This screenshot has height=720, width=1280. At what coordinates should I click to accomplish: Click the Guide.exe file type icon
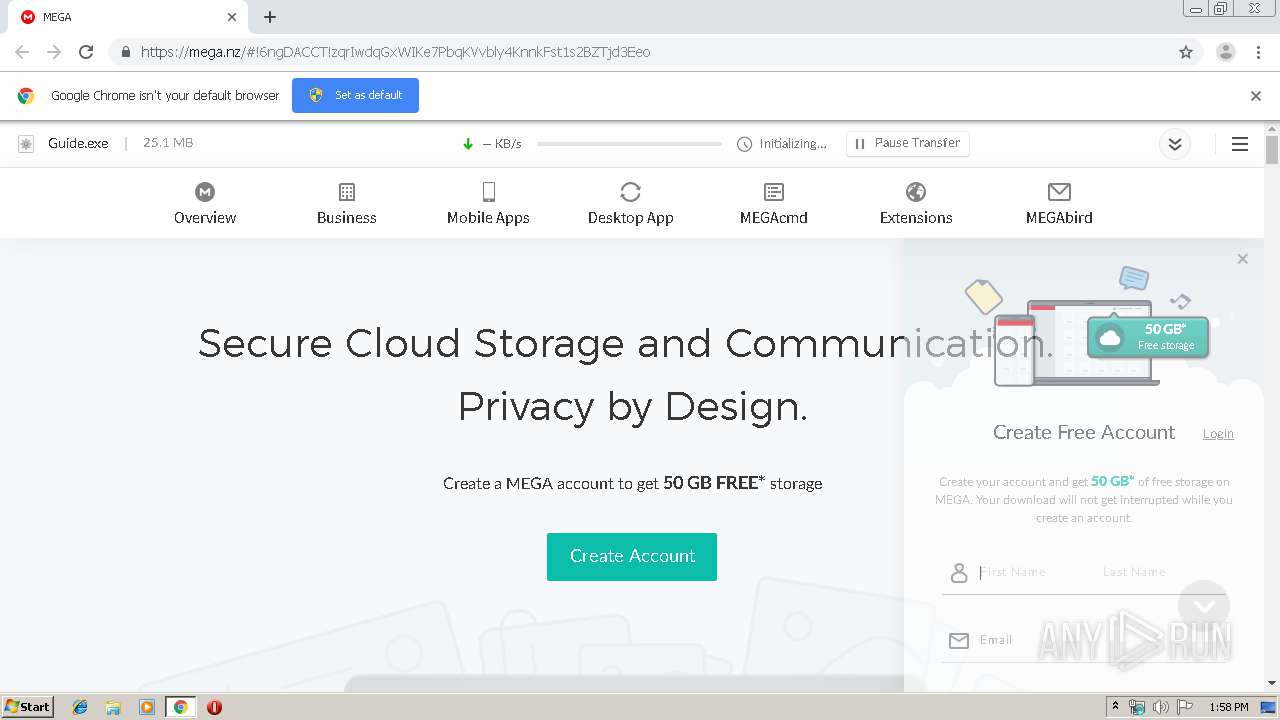26,144
